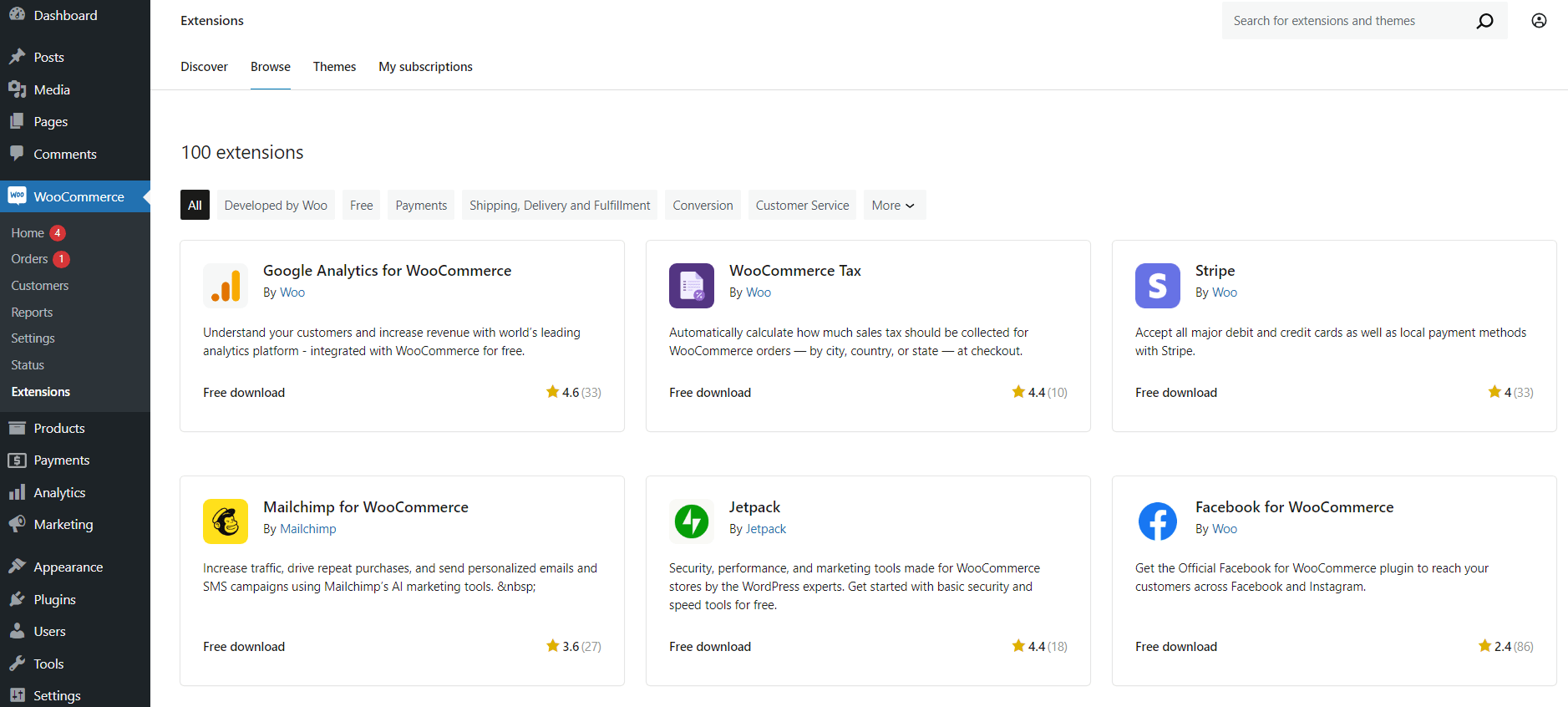1568x707 pixels.
Task: Click the search magnifier icon
Action: (x=1484, y=21)
